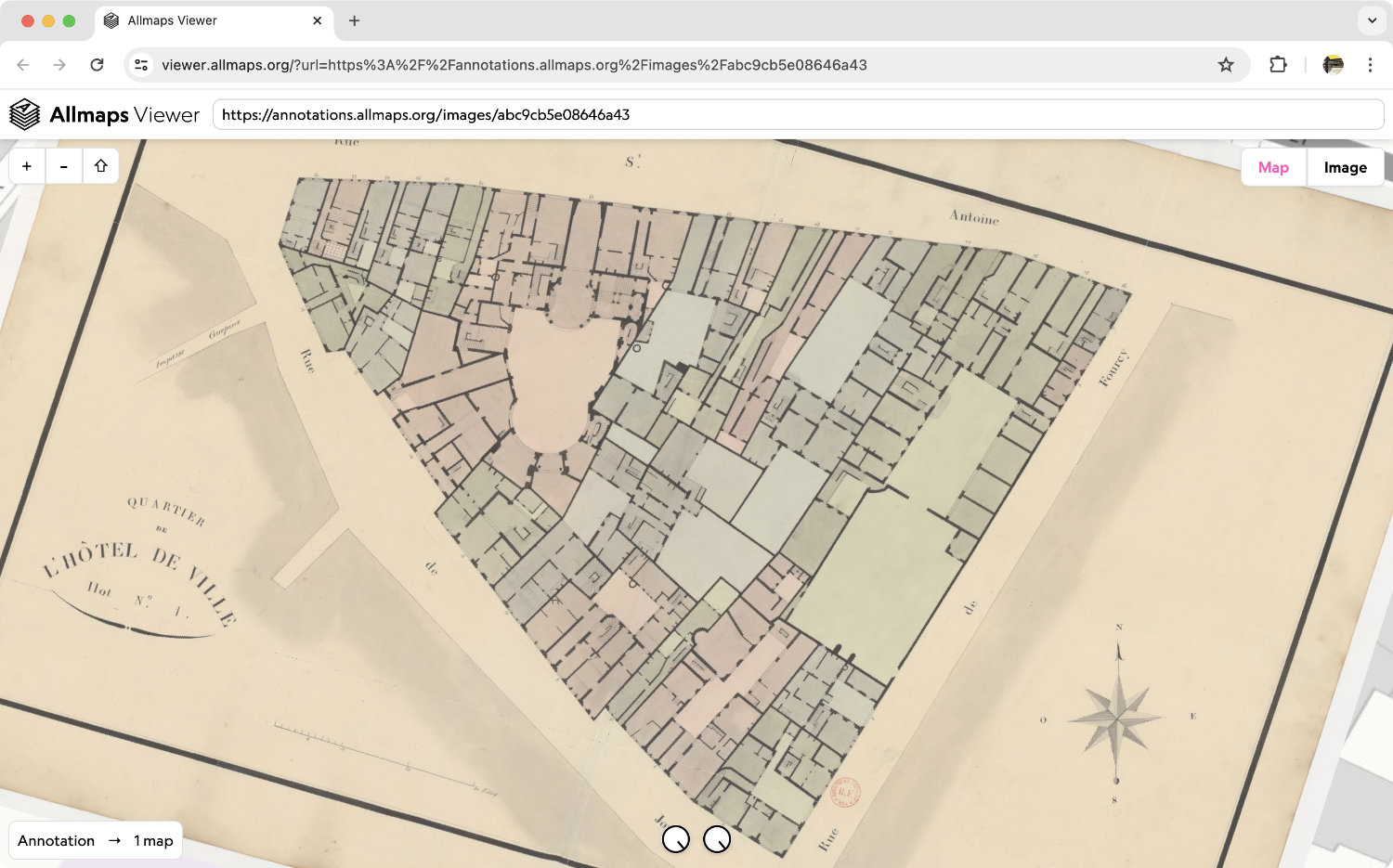1393x868 pixels.
Task: Click the yellow minimize window button
Action: (x=48, y=20)
